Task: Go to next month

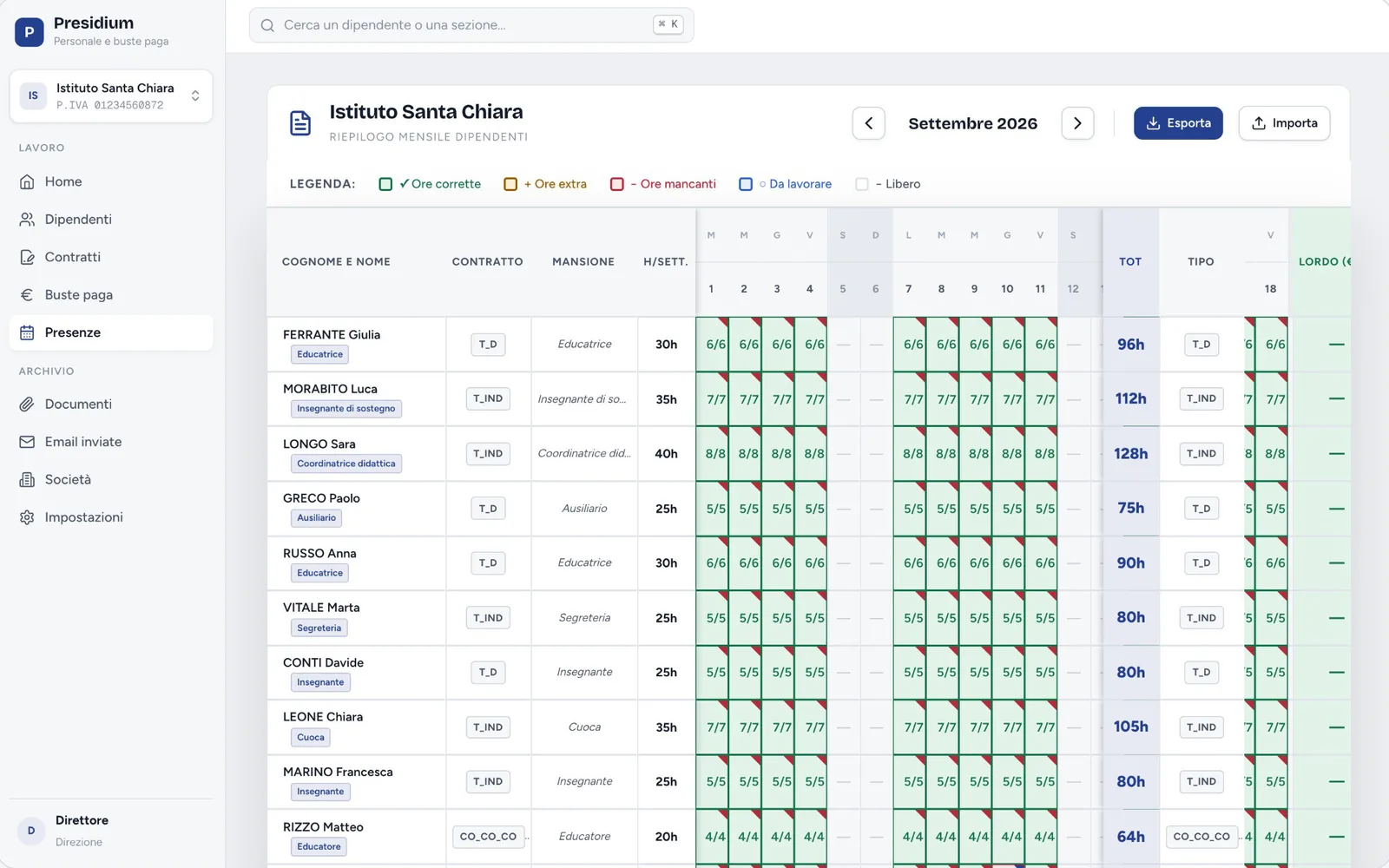Action: tap(1077, 123)
